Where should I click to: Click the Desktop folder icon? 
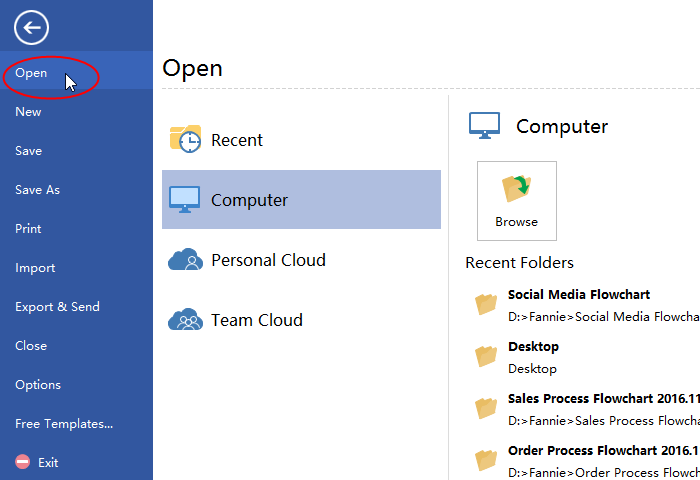pos(486,356)
